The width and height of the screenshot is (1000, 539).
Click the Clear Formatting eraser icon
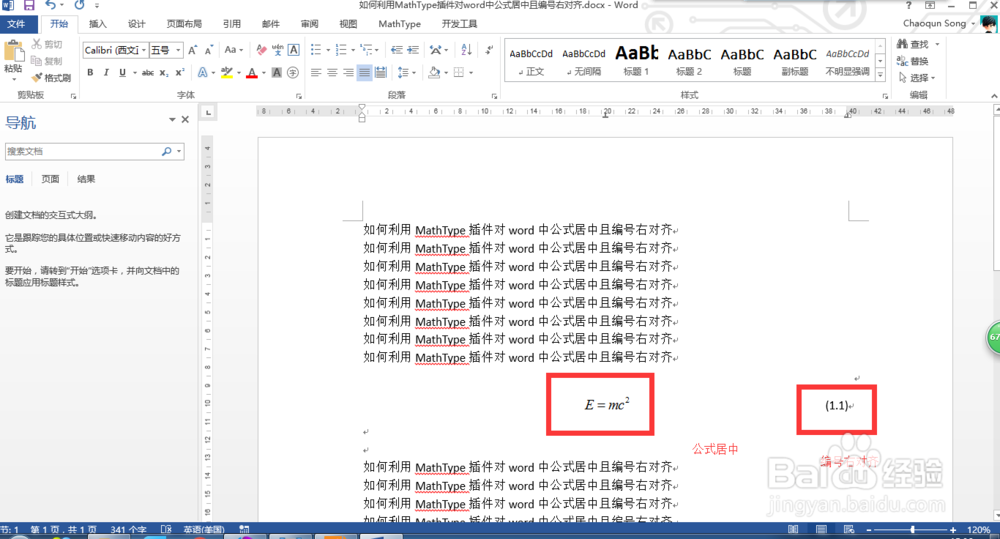(261, 50)
